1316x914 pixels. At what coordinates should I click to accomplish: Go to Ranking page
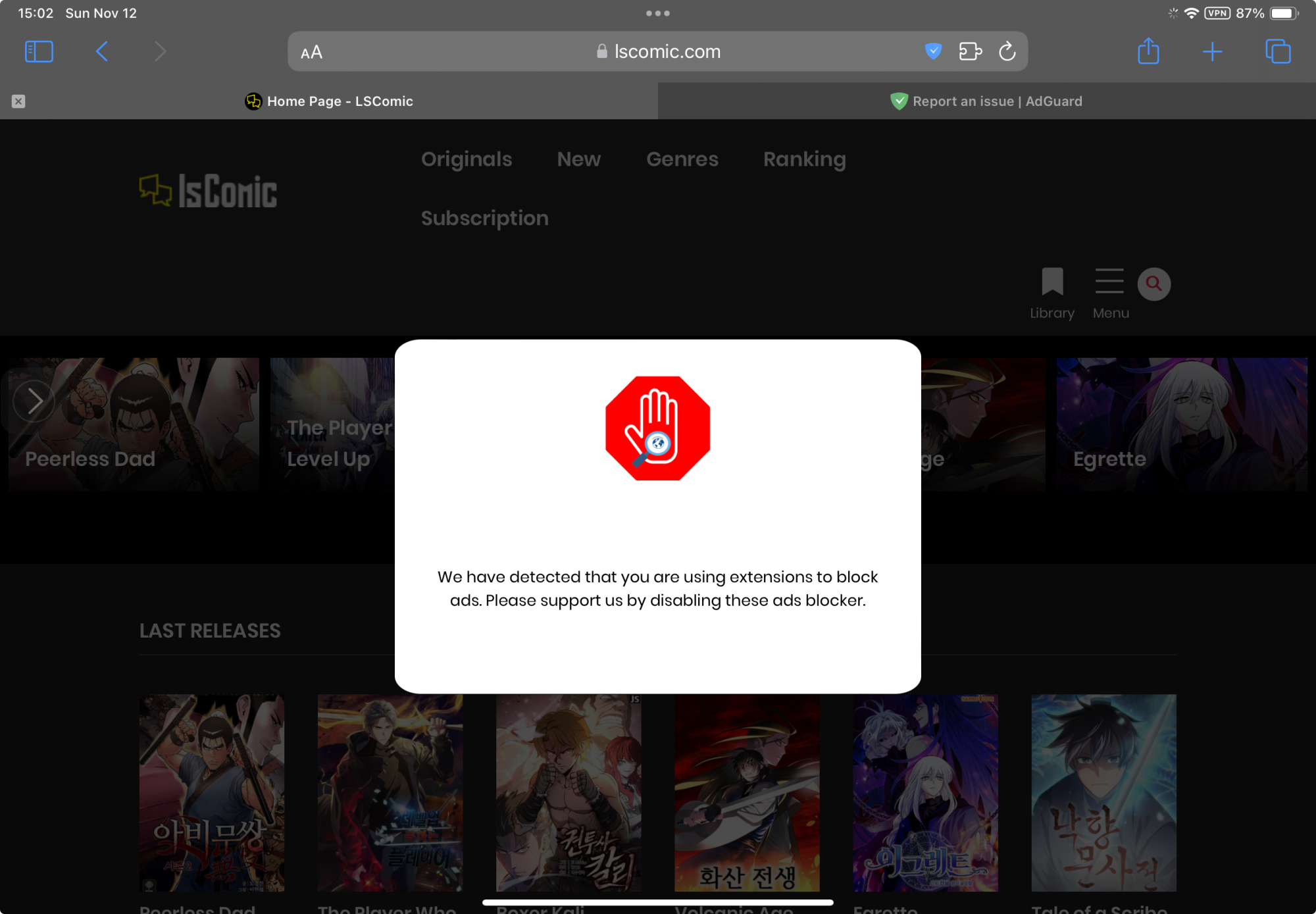coord(804,159)
